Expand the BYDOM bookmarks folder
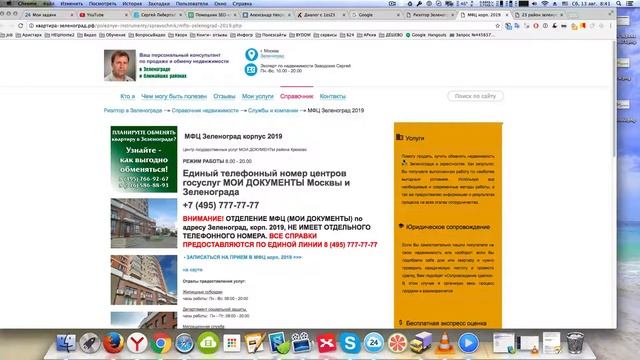Screen dimensions: 640x360 (300, 35)
